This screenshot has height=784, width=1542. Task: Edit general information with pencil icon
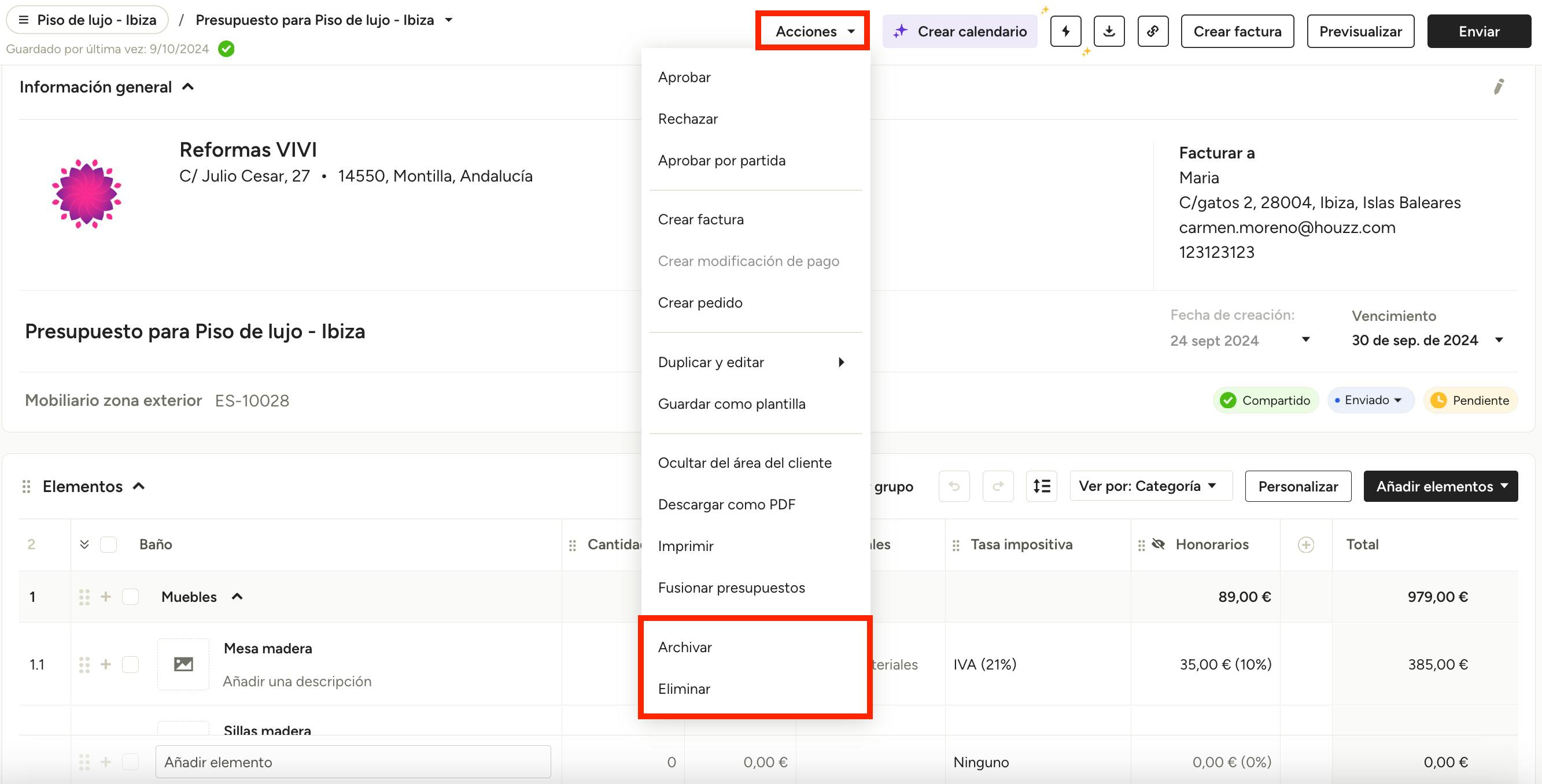(1498, 87)
